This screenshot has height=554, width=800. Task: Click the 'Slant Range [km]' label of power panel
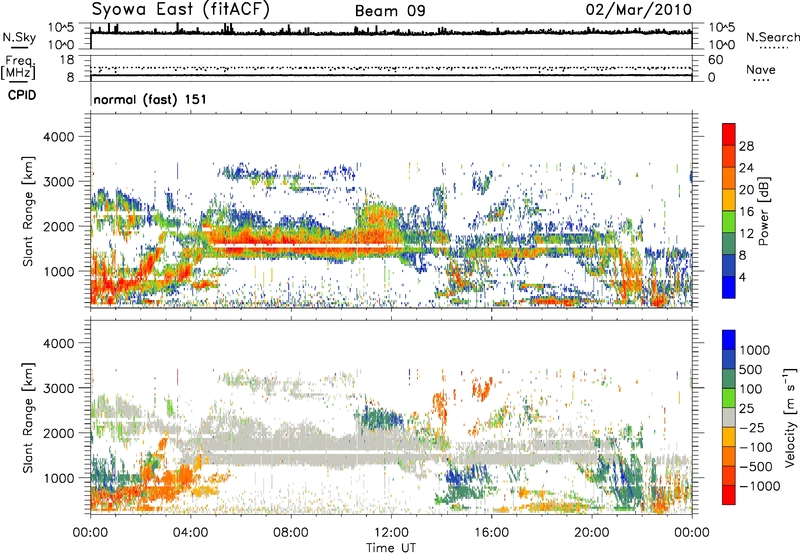(28, 212)
